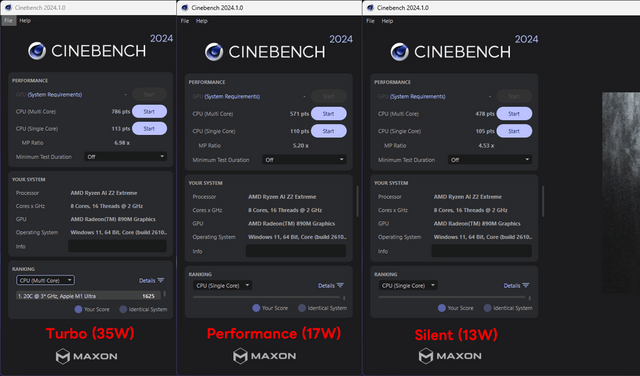Click Info input field in Silent window
640x376 pixels.
482,251
